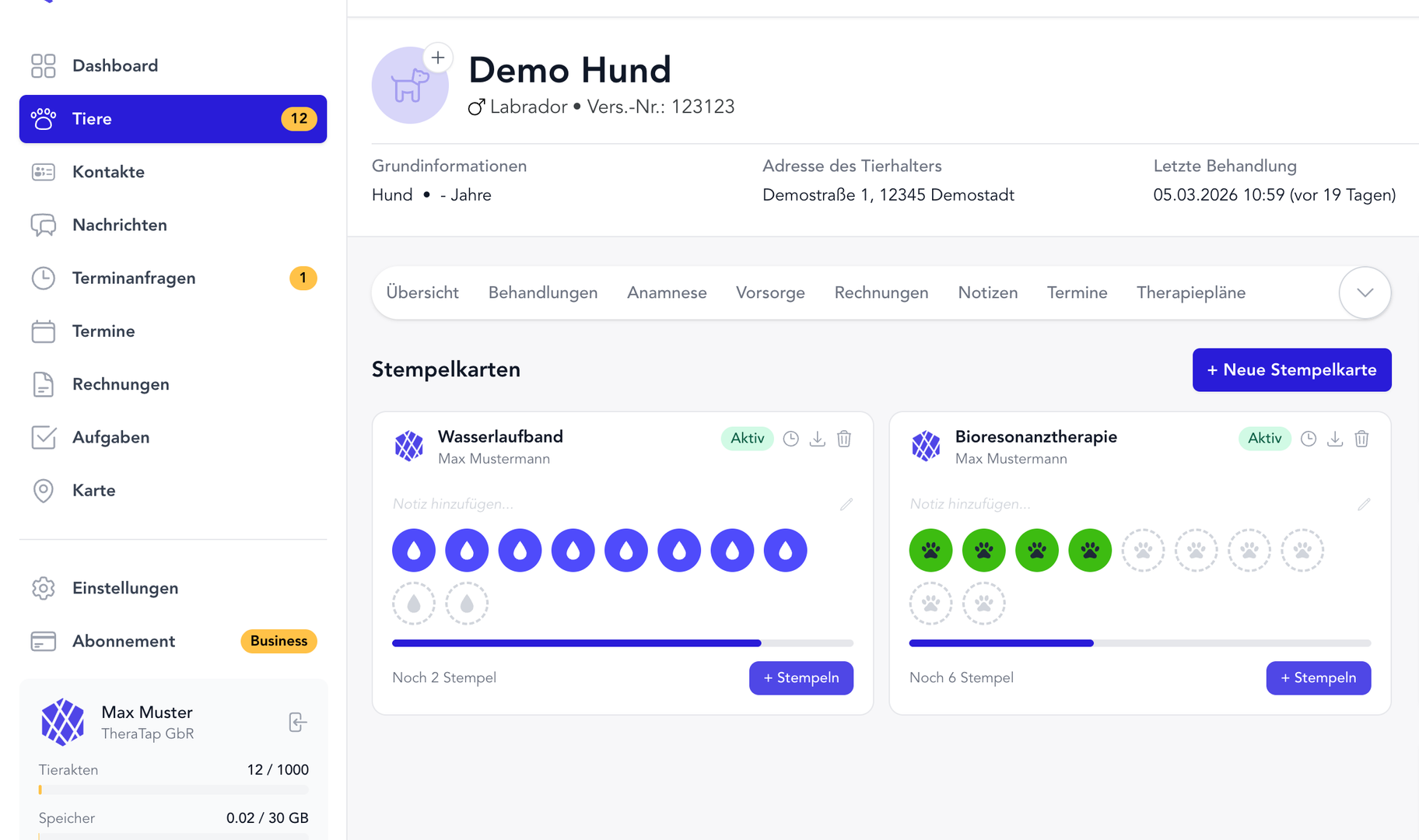Open the Behandlungen tab

[543, 293]
